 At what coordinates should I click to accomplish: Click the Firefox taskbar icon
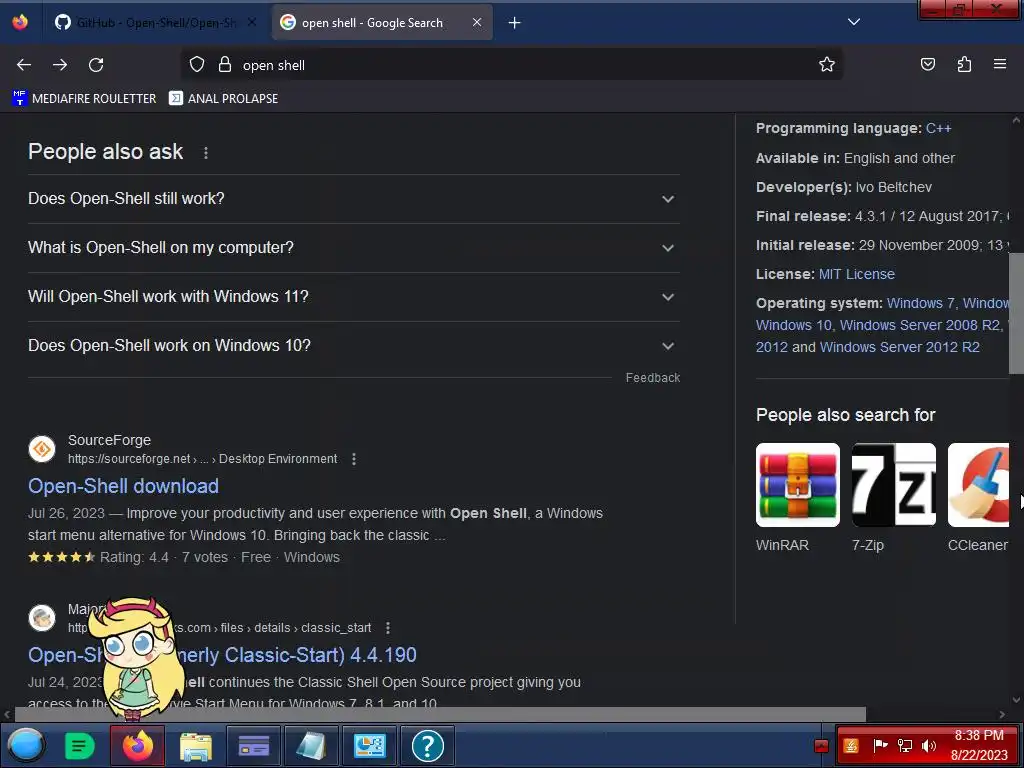pyautogui.click(x=137, y=746)
